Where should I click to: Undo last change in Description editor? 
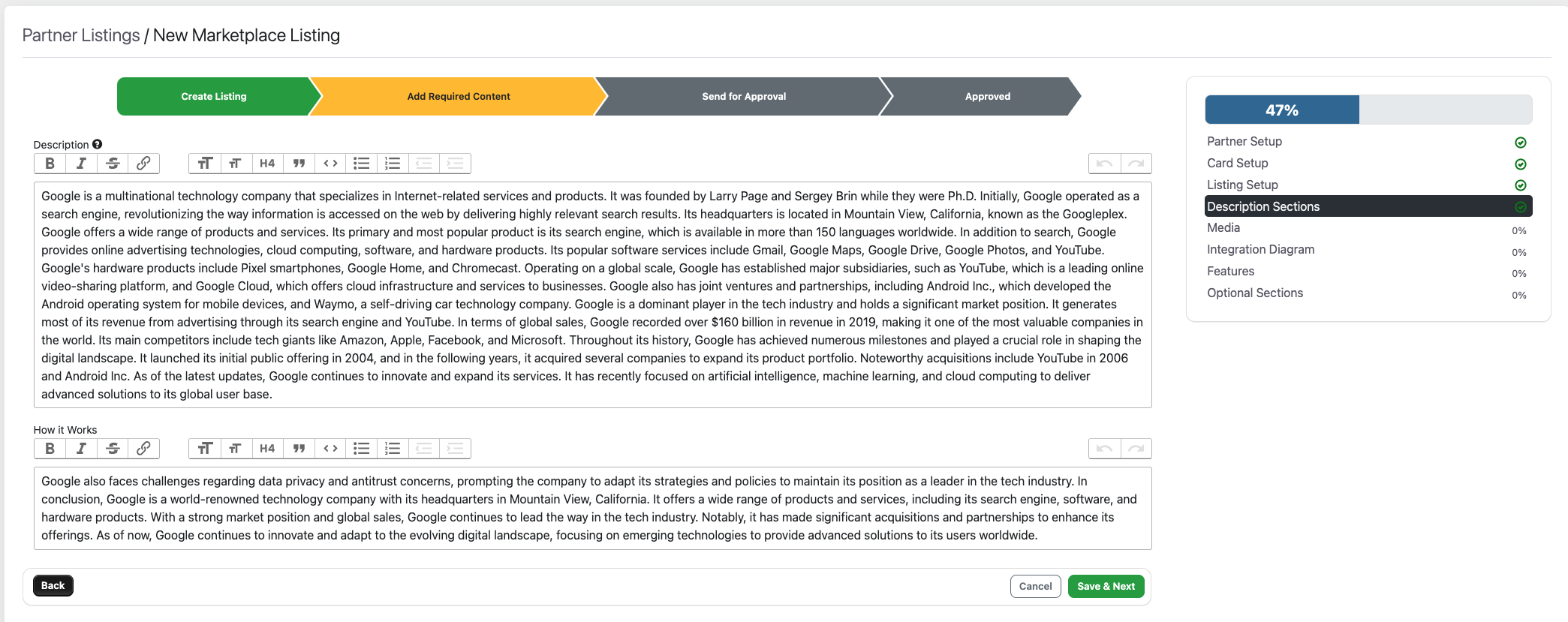pyautogui.click(x=1105, y=164)
